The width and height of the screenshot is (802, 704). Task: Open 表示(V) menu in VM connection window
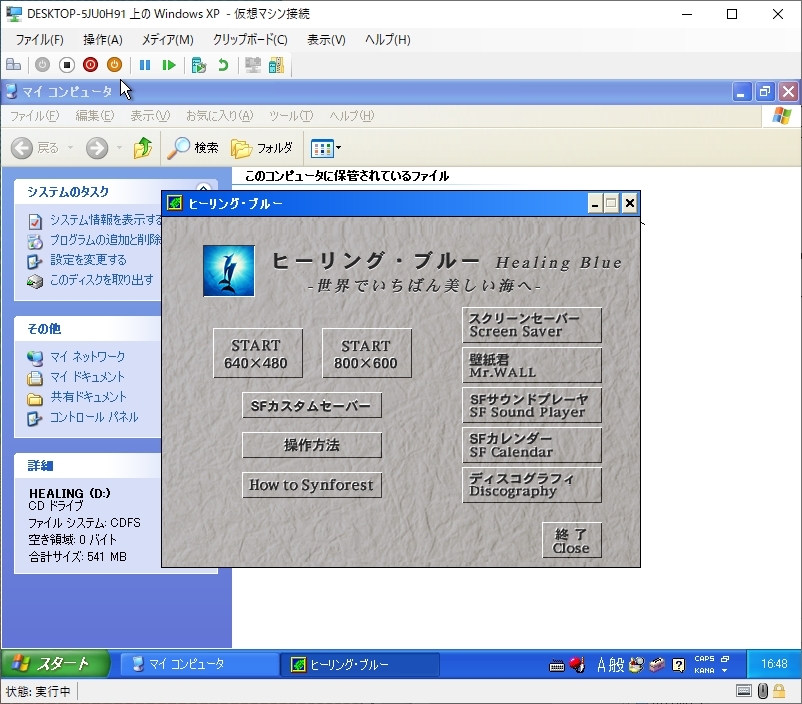tap(326, 40)
